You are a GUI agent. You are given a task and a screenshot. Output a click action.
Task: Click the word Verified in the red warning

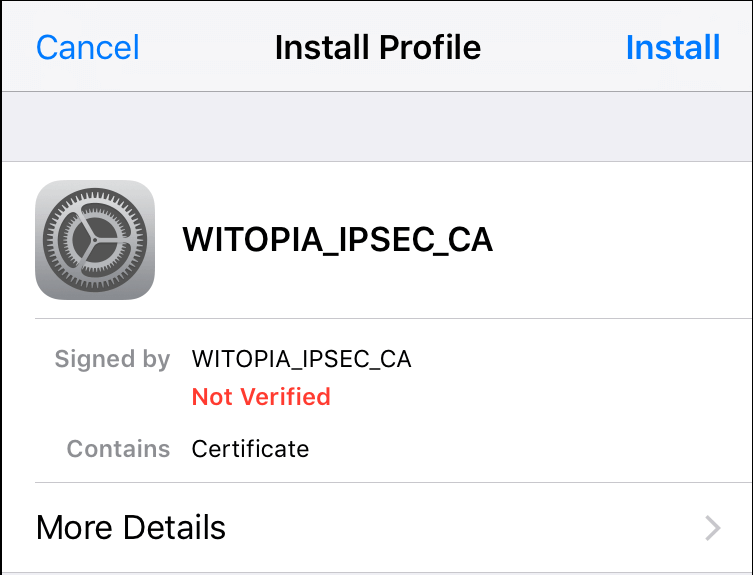tap(285, 397)
